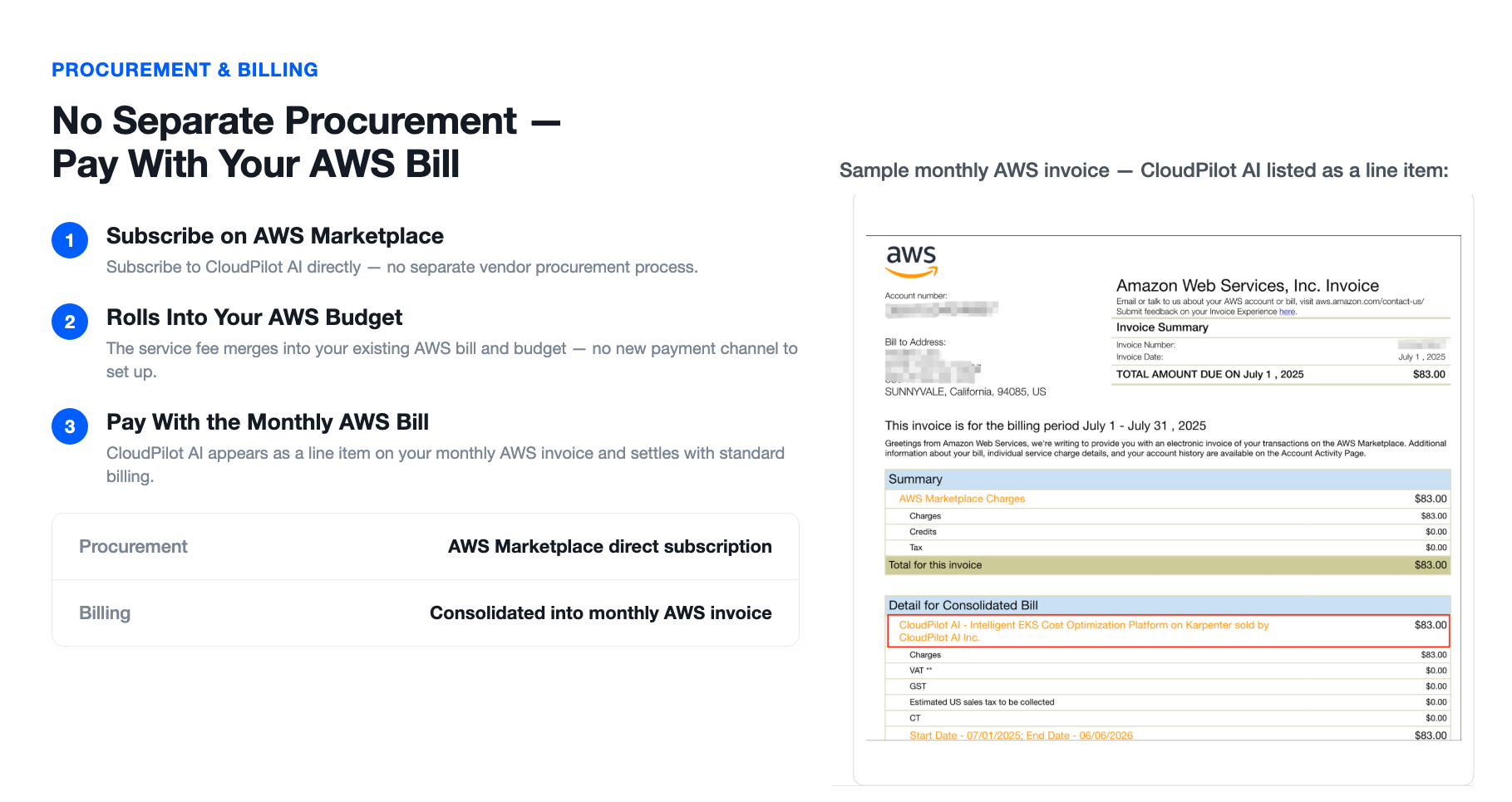Click the blue circle numbered 2

tap(70, 322)
